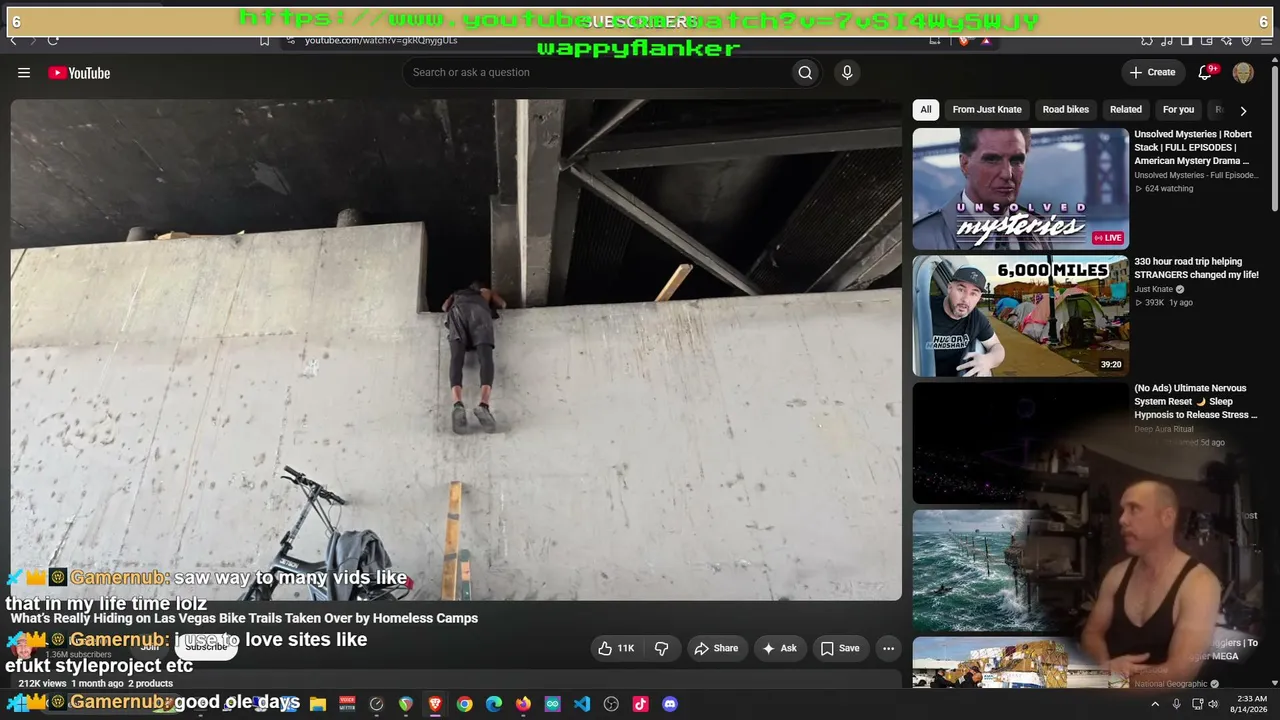The image size is (1280, 720).
Task: Open the Brave VPN shield icon
Action: tap(1247, 40)
